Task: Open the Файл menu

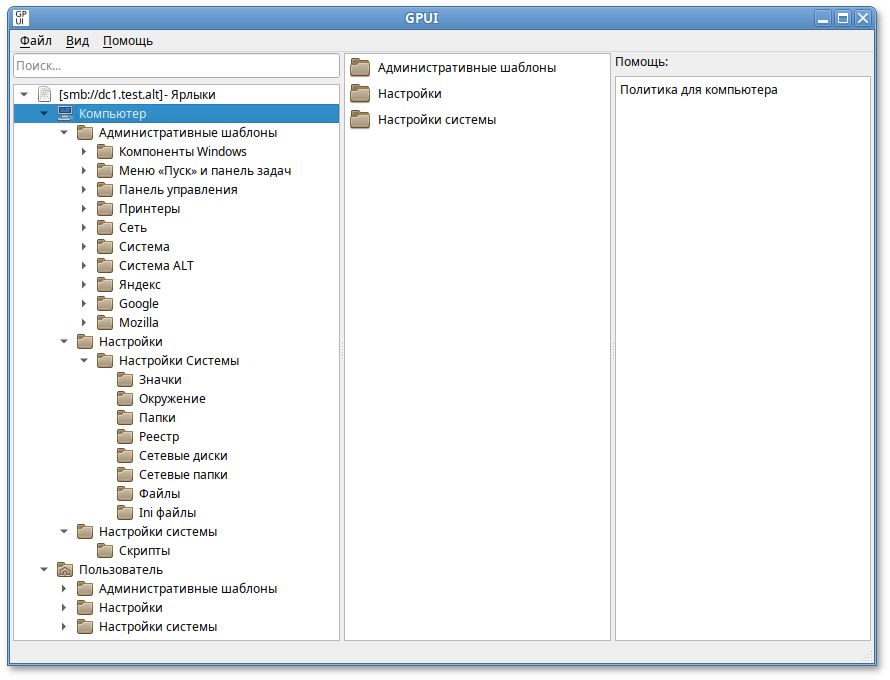Action: (x=36, y=41)
